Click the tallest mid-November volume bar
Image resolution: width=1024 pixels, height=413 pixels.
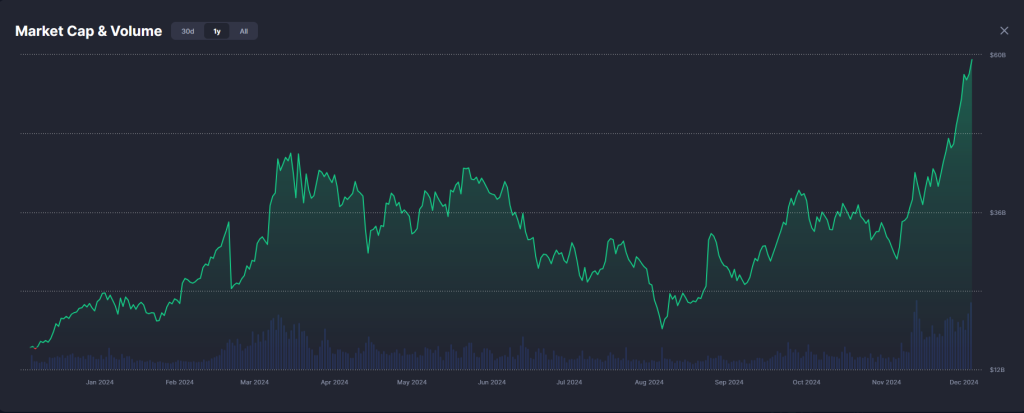916,335
